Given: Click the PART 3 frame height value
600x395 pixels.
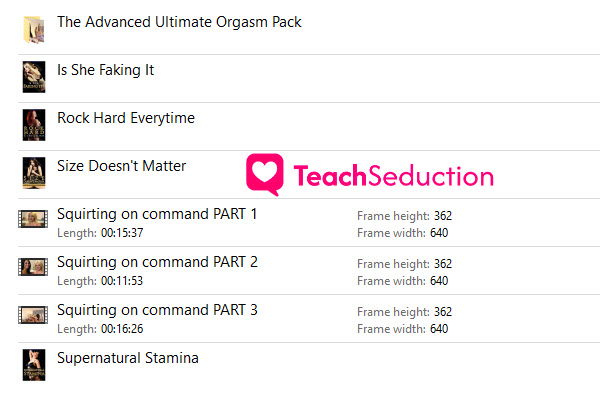Looking at the screenshot, I should pyautogui.click(x=443, y=312).
